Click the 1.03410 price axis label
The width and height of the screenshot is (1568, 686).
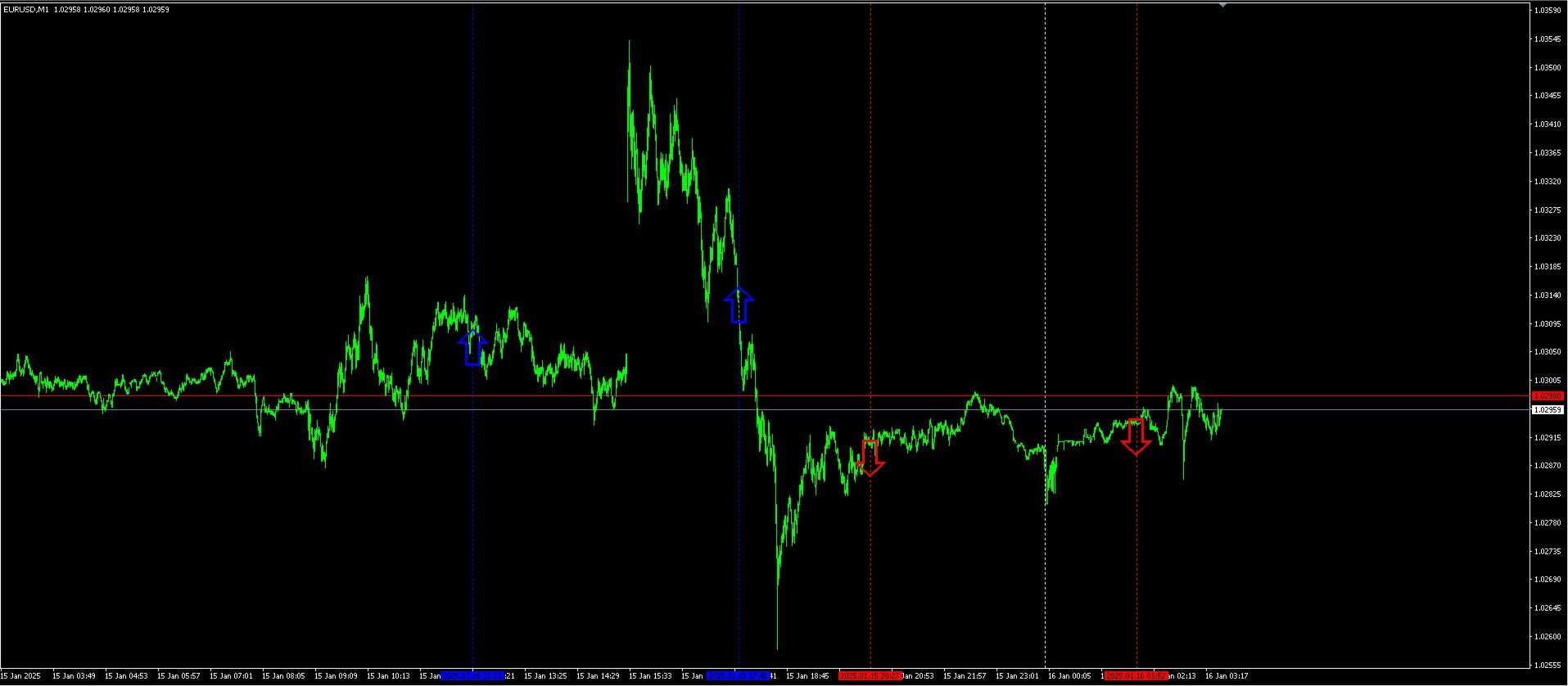tap(1548, 124)
